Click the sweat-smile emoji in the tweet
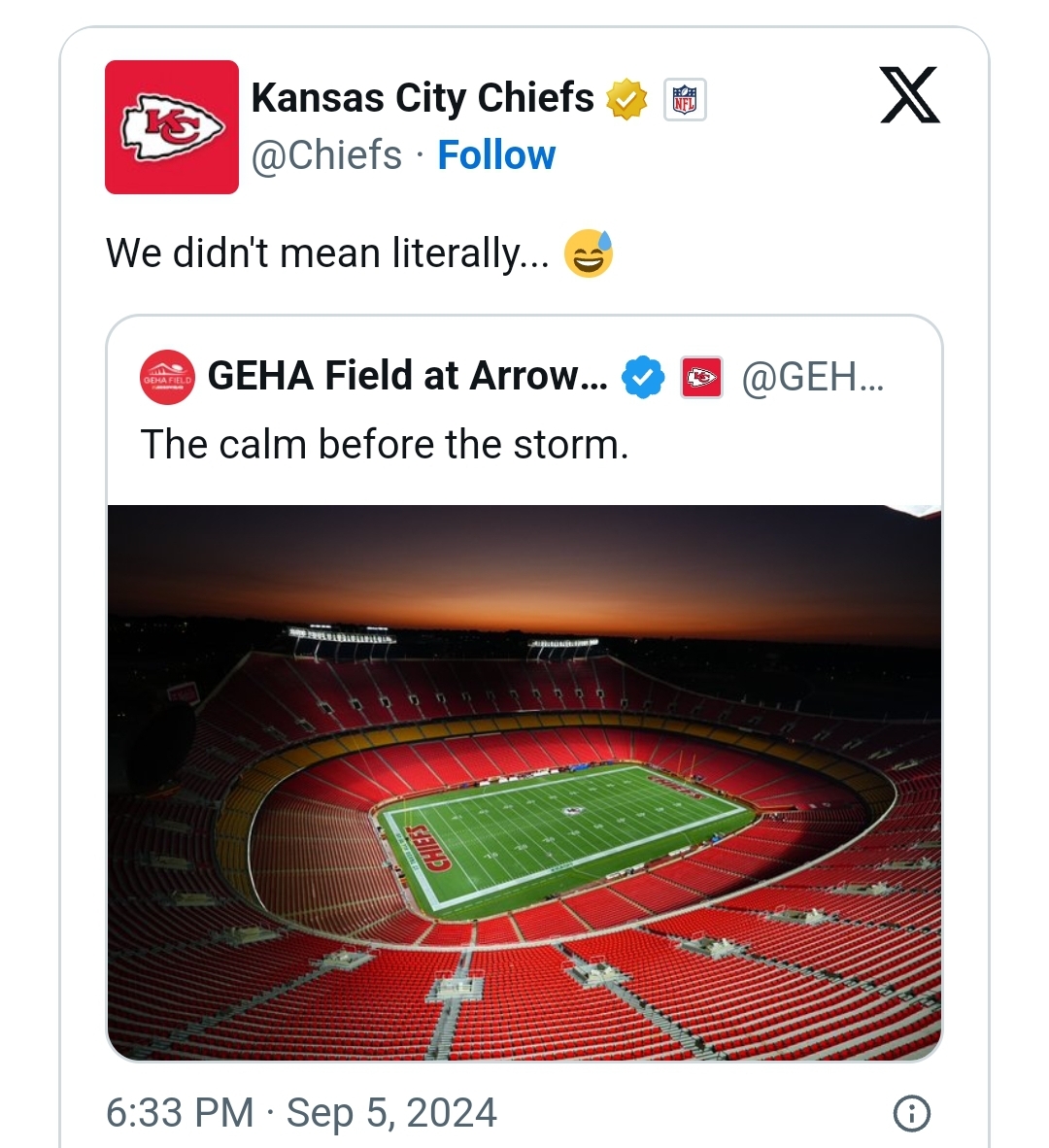The height and width of the screenshot is (1148, 1049). click(x=588, y=253)
